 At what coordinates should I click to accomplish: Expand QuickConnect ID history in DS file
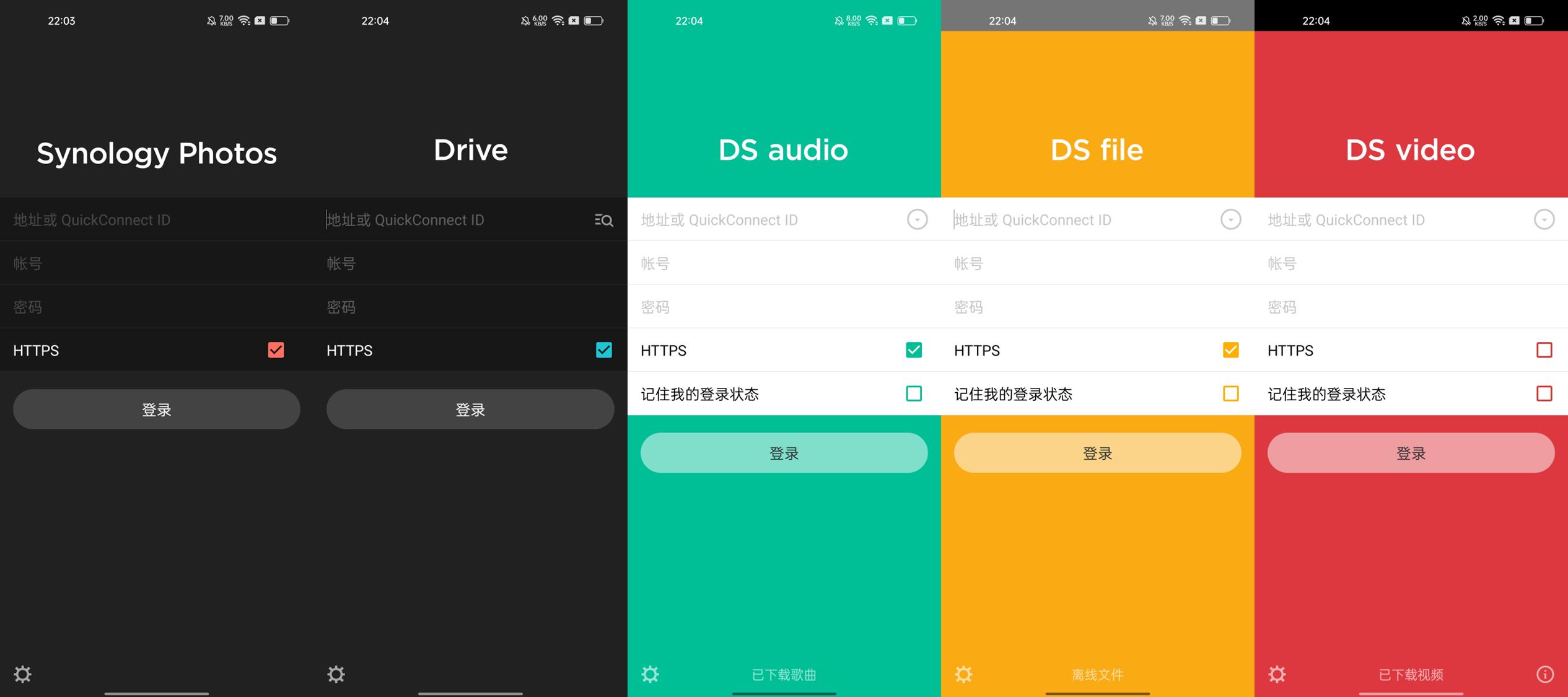[x=1231, y=220]
